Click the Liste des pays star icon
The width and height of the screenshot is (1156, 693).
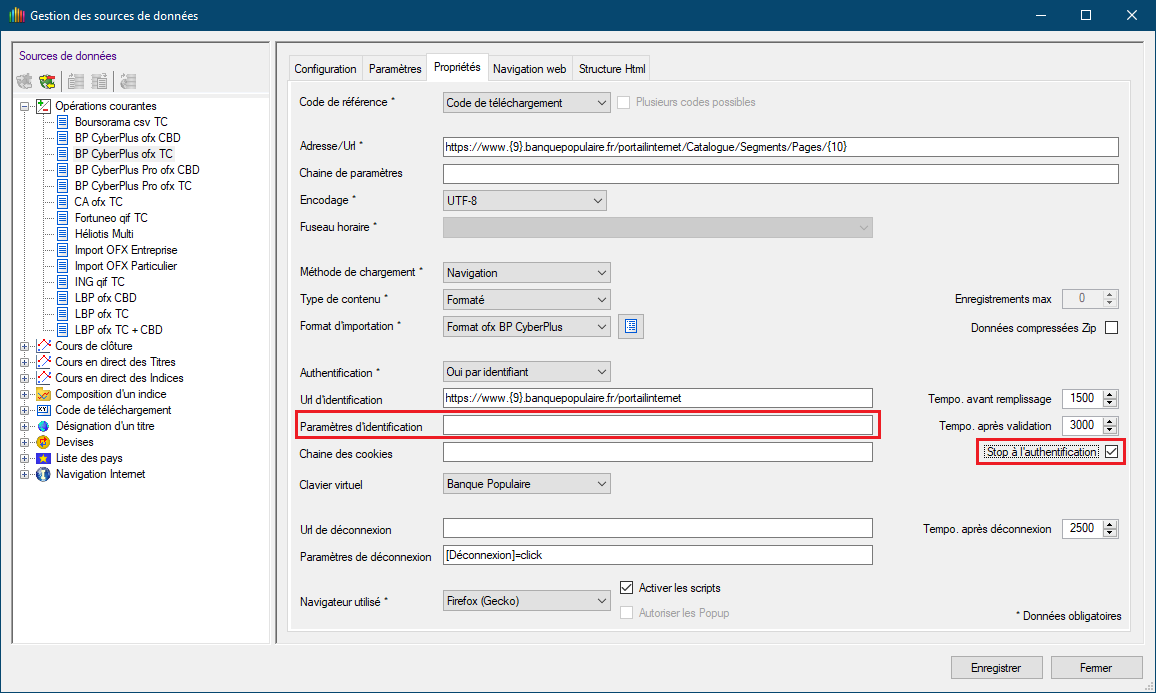click(43, 458)
